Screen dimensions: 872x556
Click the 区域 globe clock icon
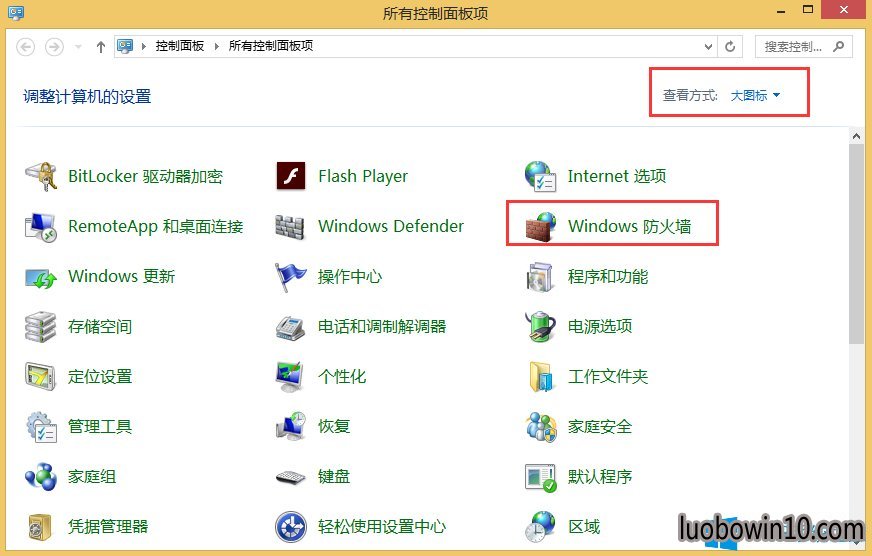[540, 527]
